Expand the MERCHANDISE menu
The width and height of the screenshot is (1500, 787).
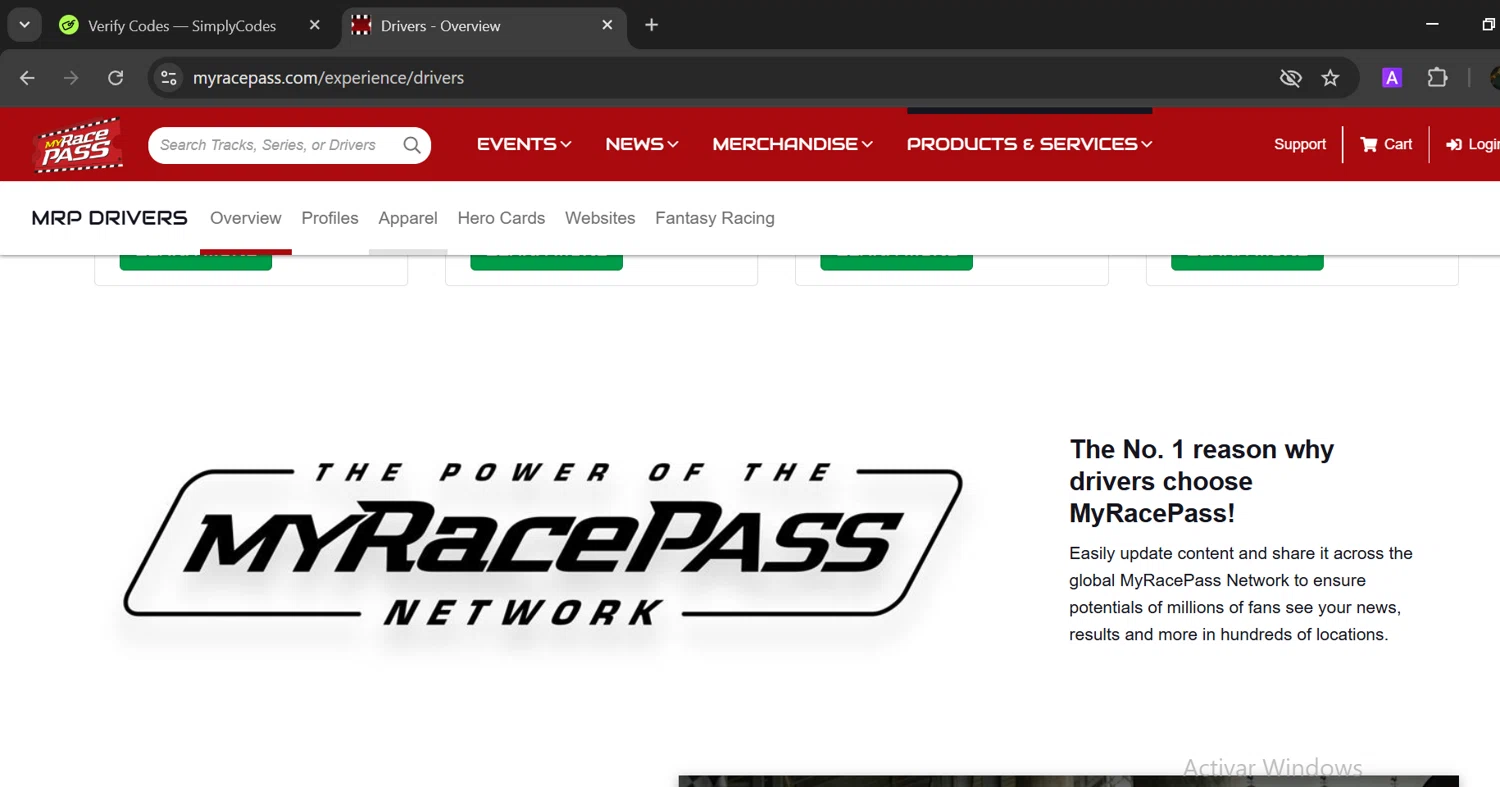[x=793, y=144]
